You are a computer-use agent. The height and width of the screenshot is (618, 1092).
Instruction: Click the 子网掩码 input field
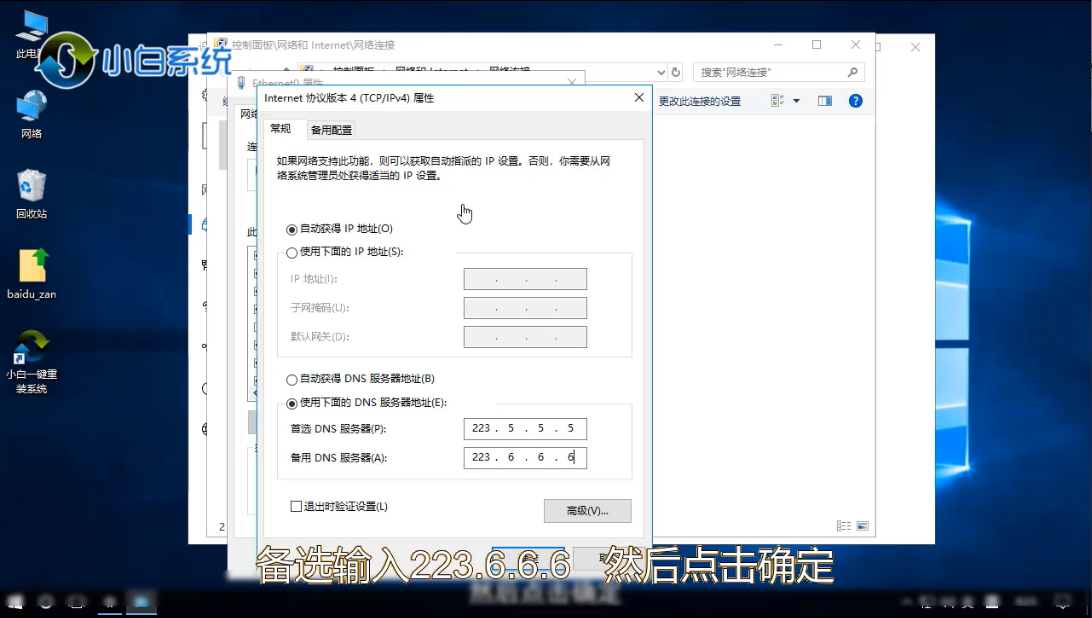click(525, 308)
